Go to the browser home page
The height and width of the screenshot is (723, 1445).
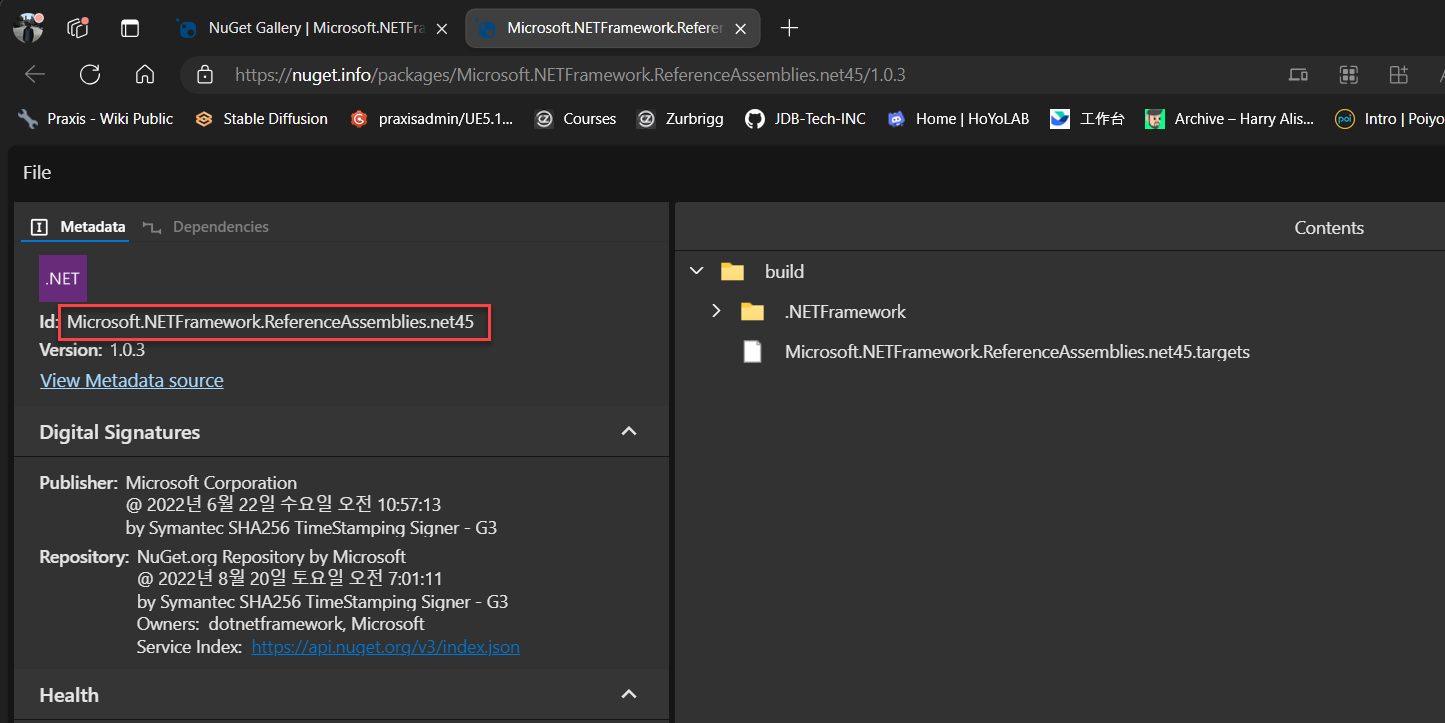click(x=145, y=74)
